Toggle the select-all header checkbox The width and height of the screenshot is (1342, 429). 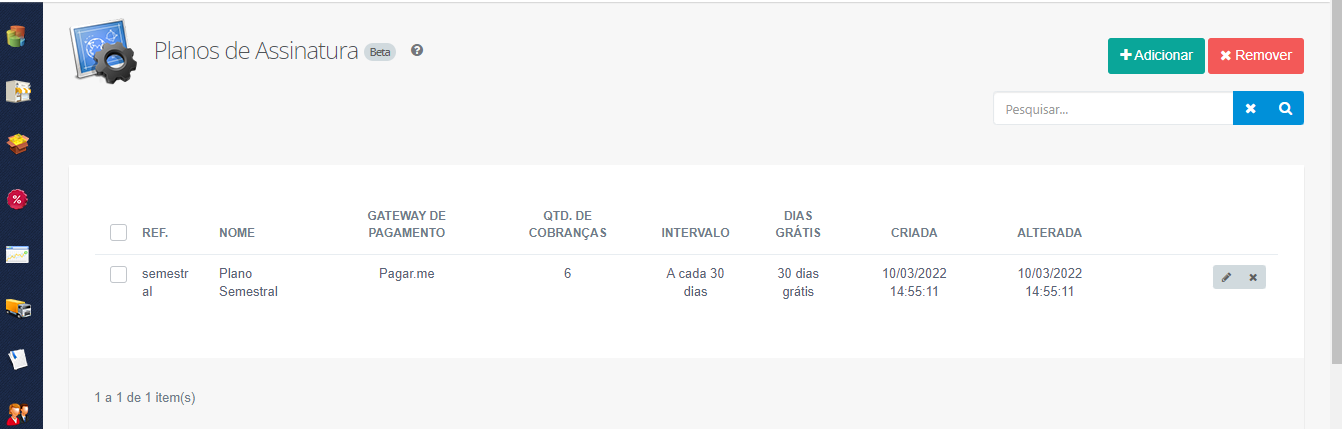pyautogui.click(x=118, y=233)
